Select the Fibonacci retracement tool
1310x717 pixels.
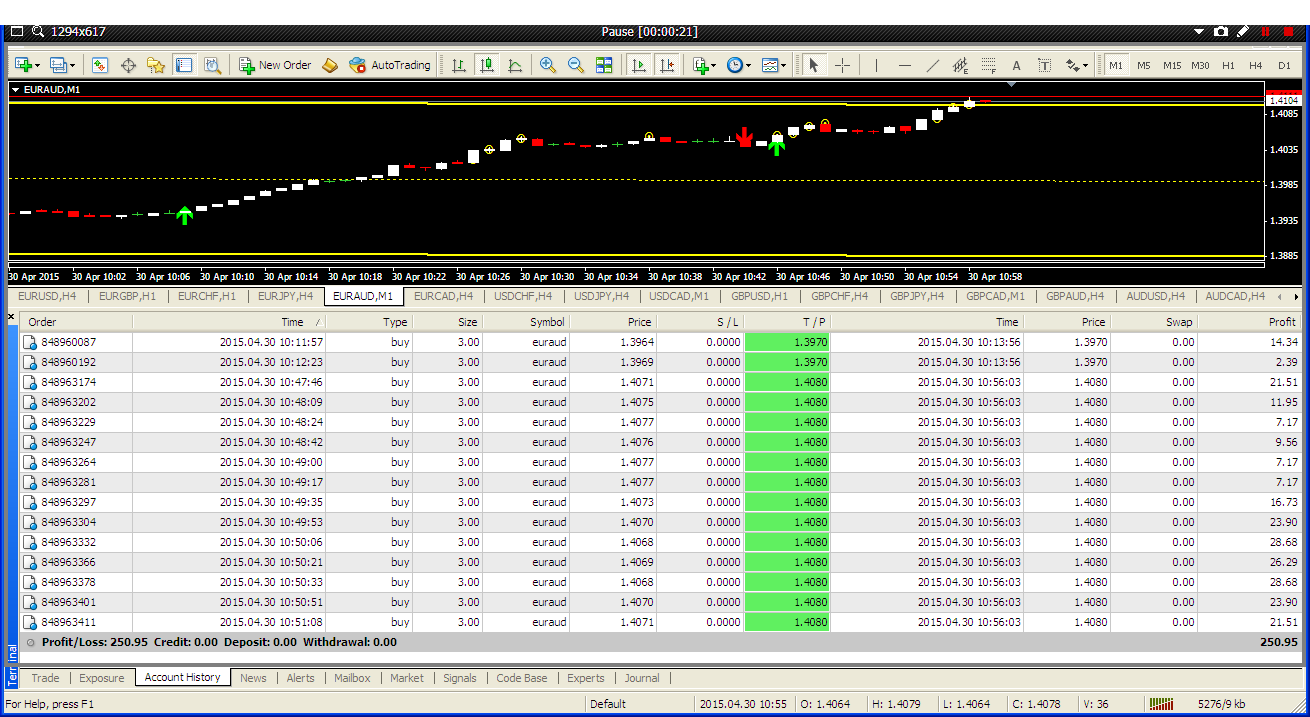pos(989,65)
